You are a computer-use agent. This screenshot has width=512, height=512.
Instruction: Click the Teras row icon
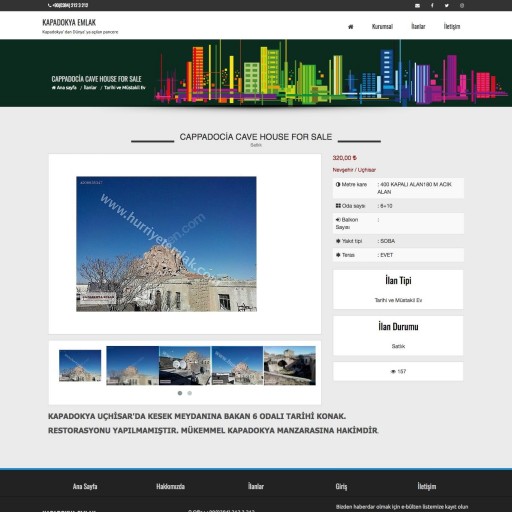click(338, 255)
